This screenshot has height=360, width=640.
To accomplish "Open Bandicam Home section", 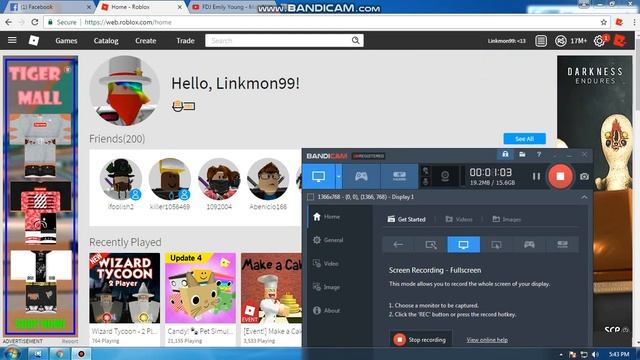I will (x=327, y=217).
